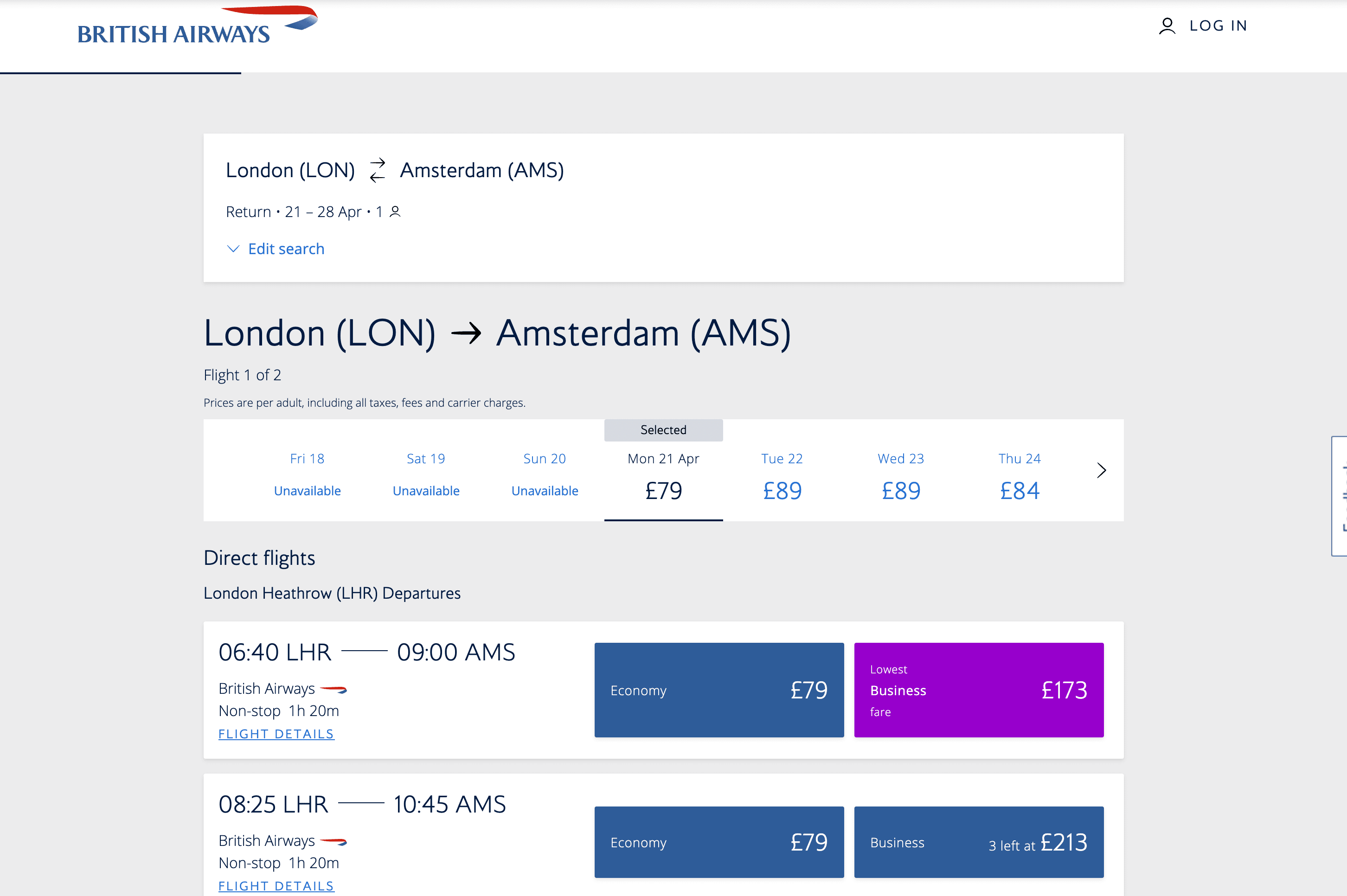Viewport: 1347px width, 896px height.
Task: Open Flight Details for 08:25 departure
Action: (276, 886)
